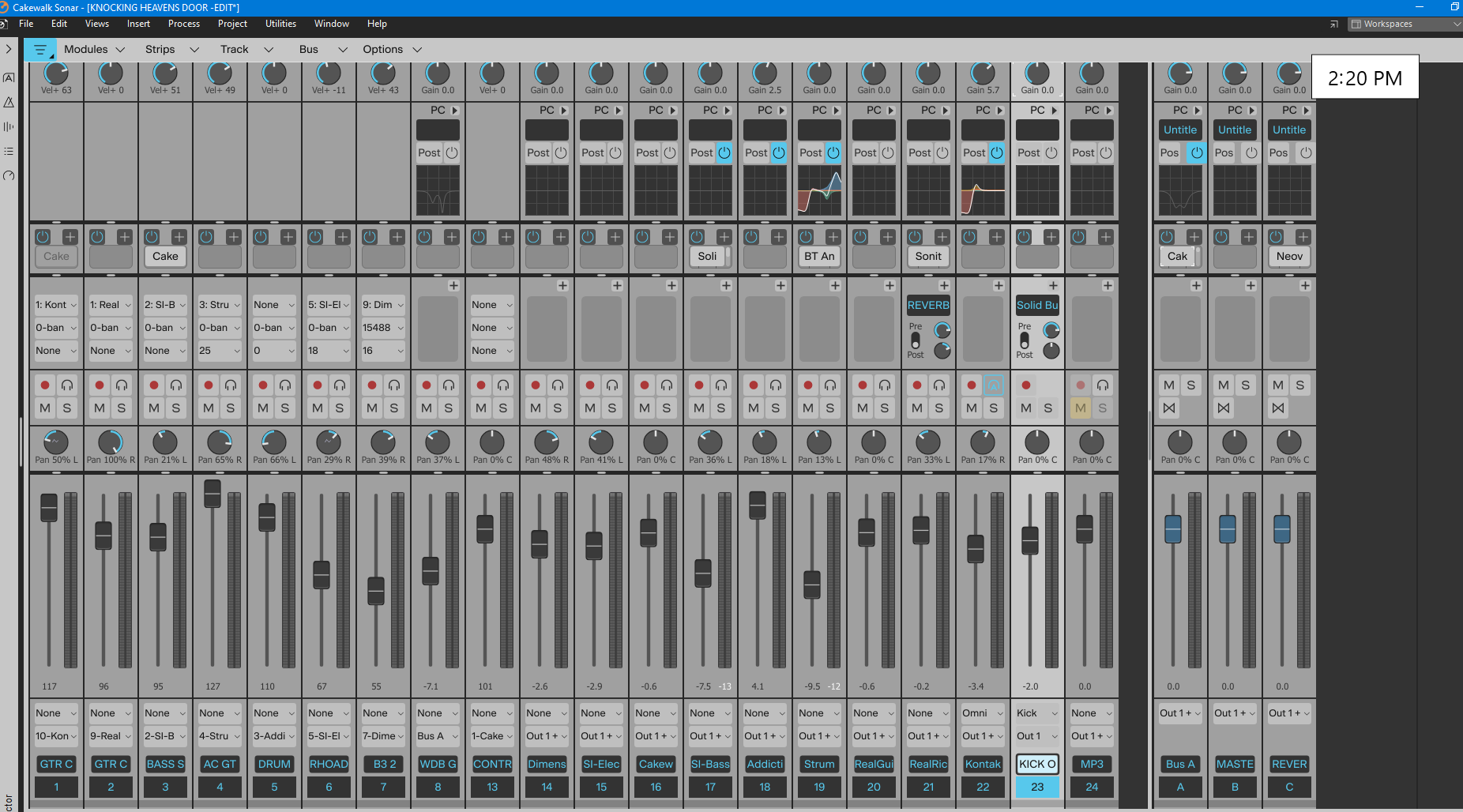Click phase invert icon on Bus A strip
The width and height of the screenshot is (1463, 812).
coord(1169,408)
